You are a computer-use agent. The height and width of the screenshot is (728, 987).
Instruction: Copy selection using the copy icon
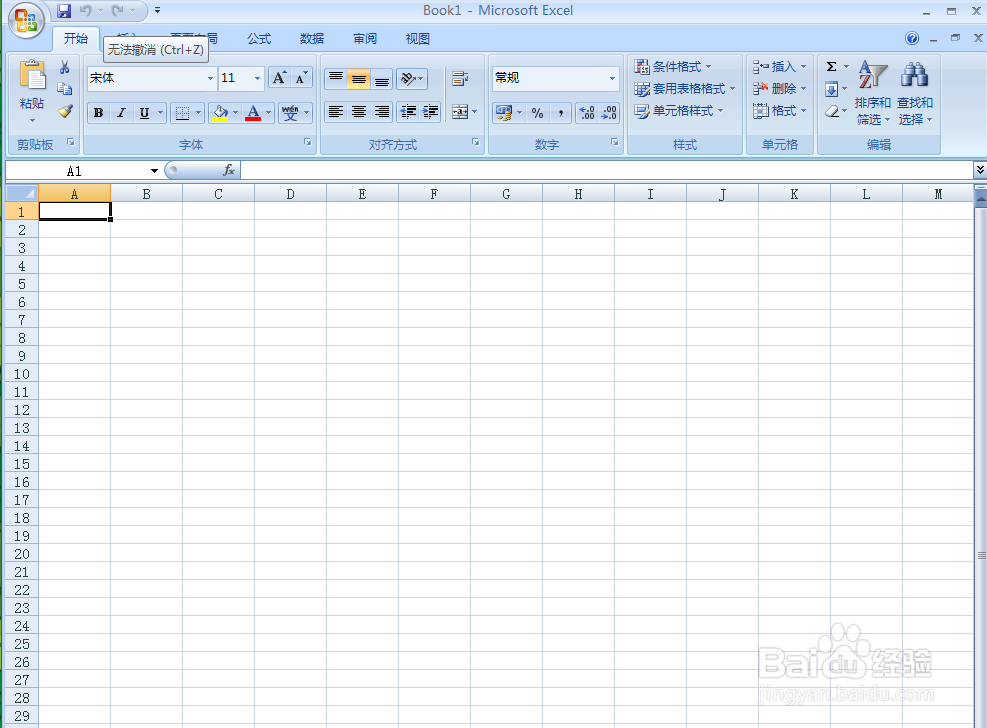click(x=64, y=89)
